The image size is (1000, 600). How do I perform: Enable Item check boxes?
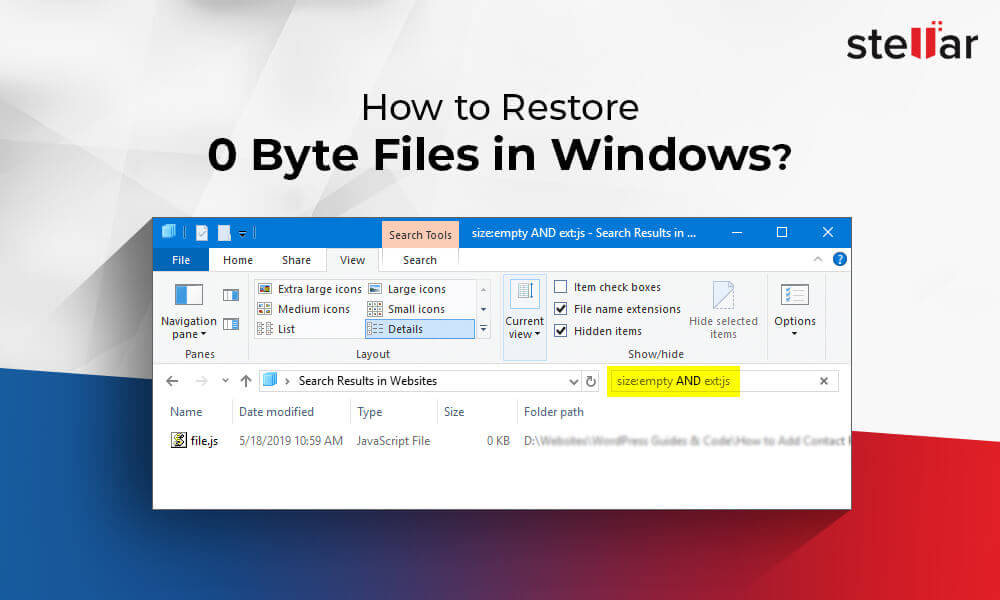tap(561, 286)
